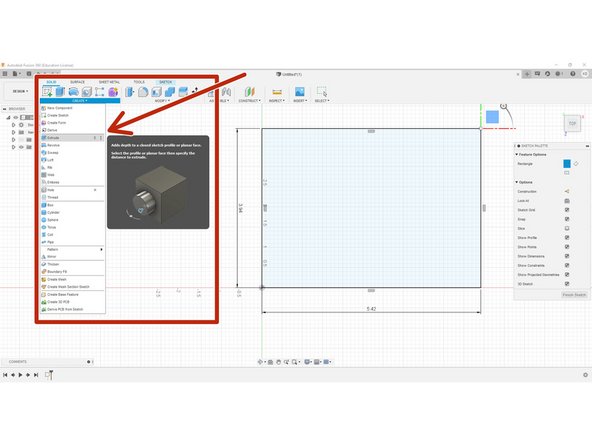Open timeline settings gear icon
Image resolution: width=592 pixels, height=444 pixels.
point(585,375)
